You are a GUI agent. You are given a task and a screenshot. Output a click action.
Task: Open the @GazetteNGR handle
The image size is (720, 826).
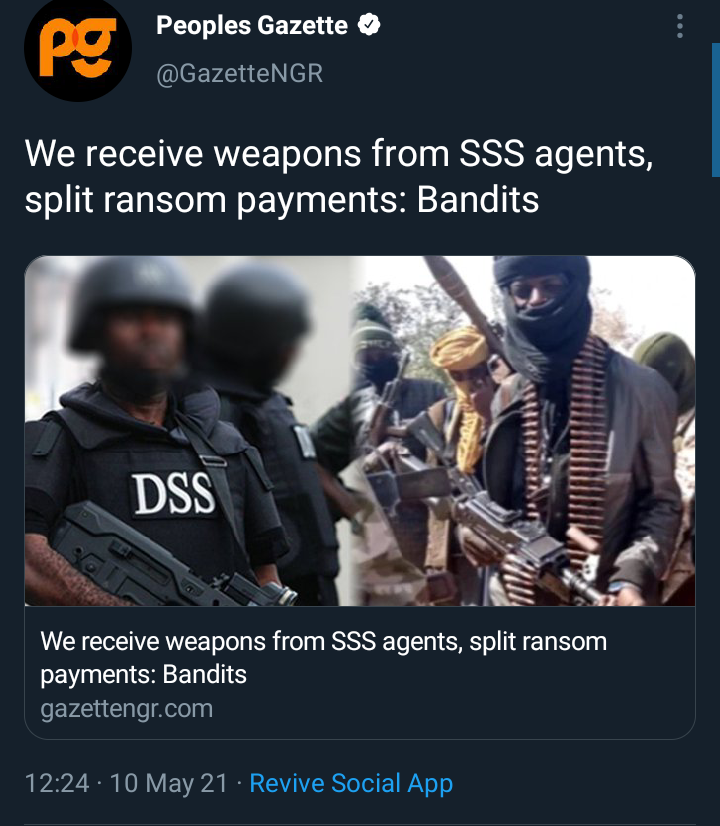pos(239,73)
